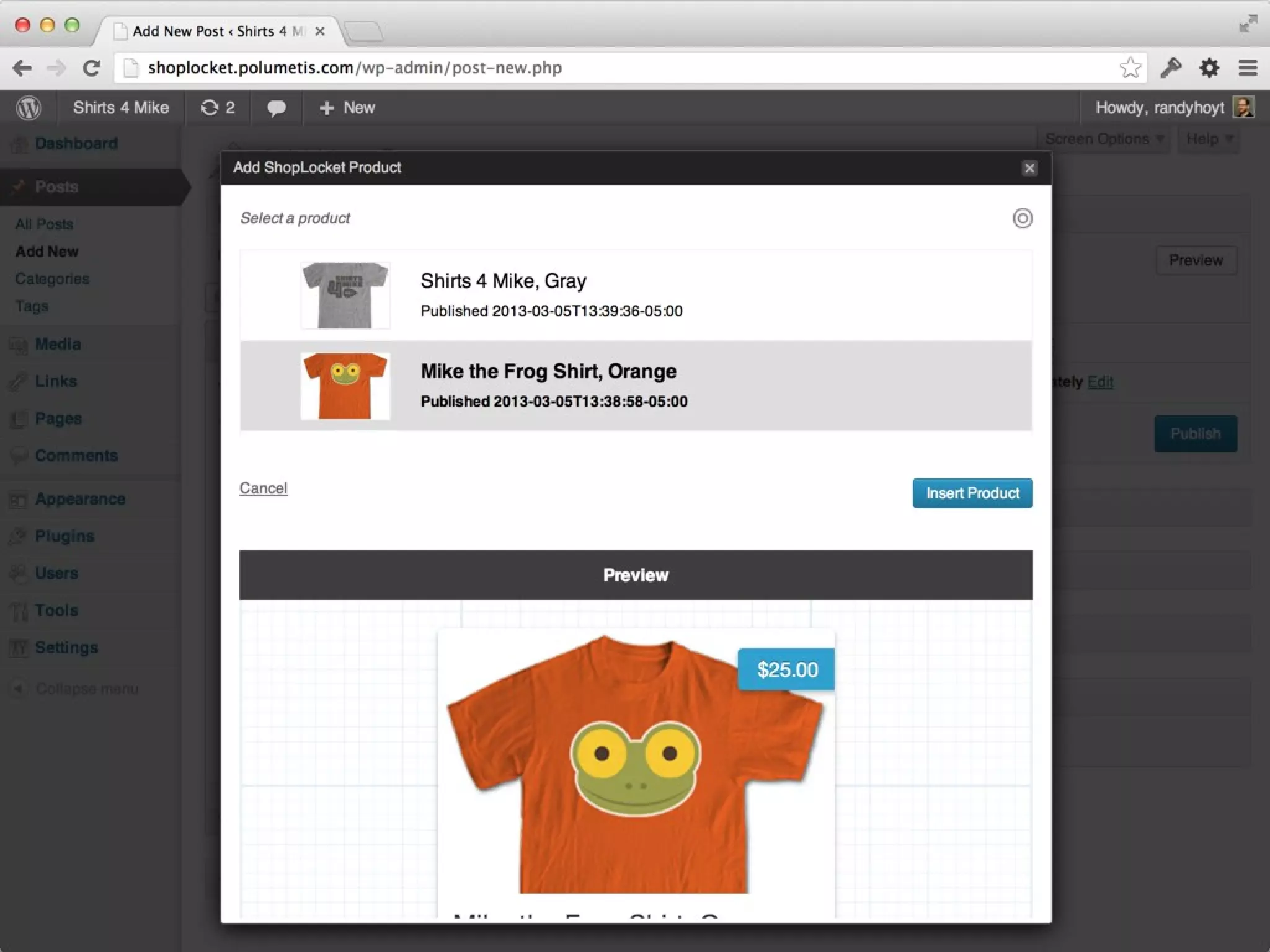Open the + New menu in admin bar
Viewport: 1270px width, 952px height.
click(x=347, y=108)
